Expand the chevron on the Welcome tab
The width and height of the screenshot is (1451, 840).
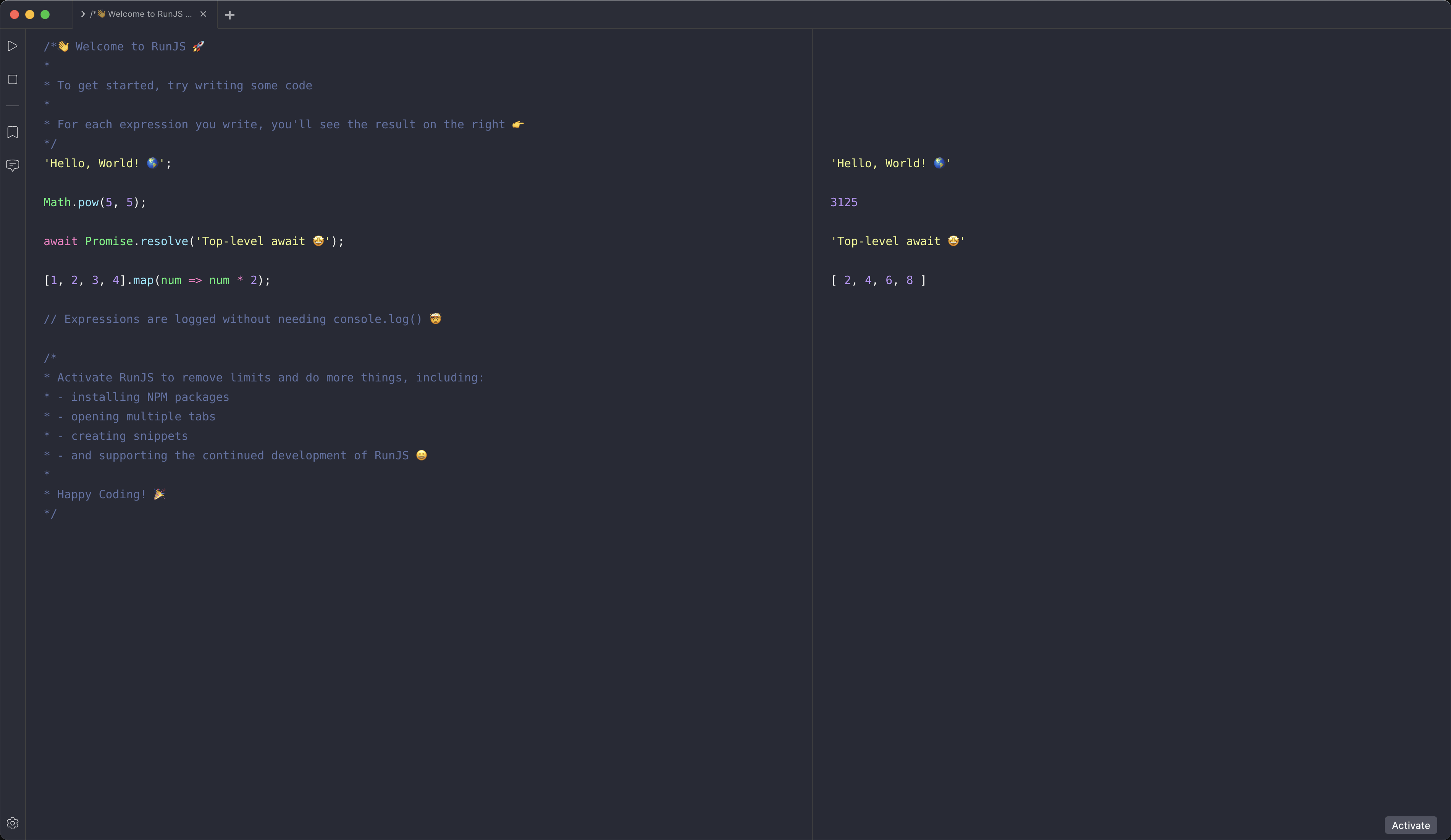(x=83, y=15)
